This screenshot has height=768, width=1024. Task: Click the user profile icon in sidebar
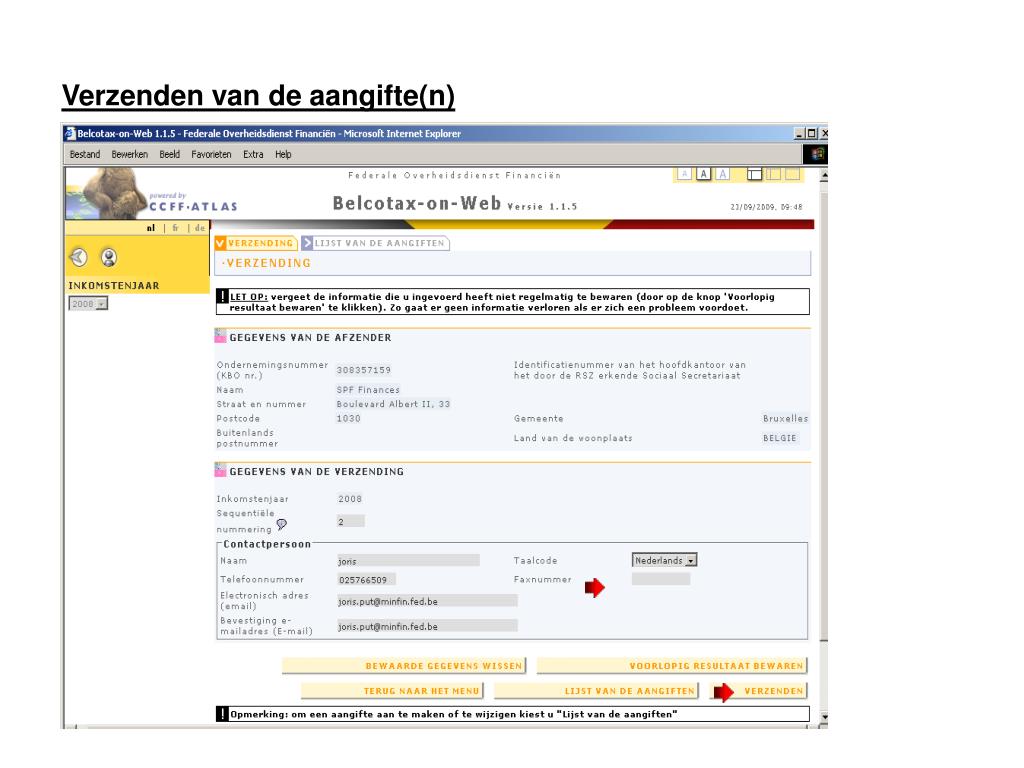(x=109, y=257)
